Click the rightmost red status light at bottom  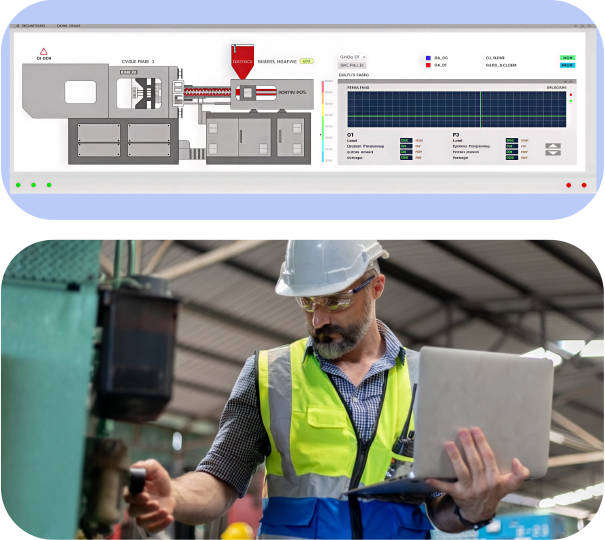[x=584, y=184]
